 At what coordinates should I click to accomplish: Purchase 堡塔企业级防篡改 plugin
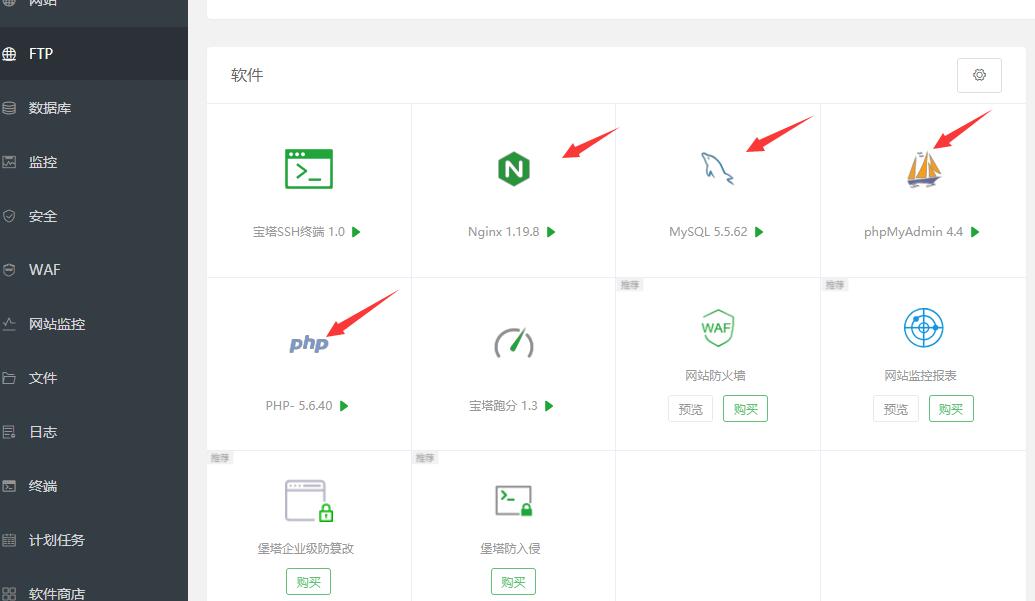coord(308,582)
